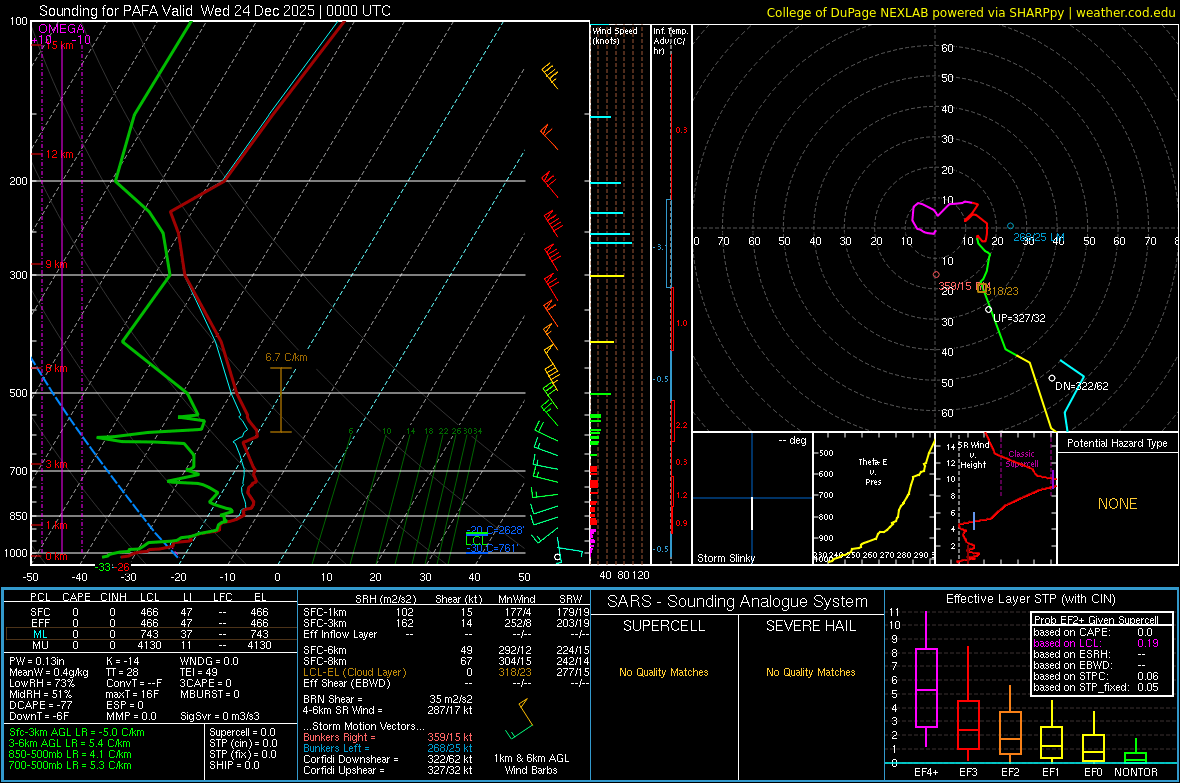Viewport: 1180px width, 783px height.
Task: Click the '1km & 6km AGL Wind Barbs' caption
Action: 531,764
